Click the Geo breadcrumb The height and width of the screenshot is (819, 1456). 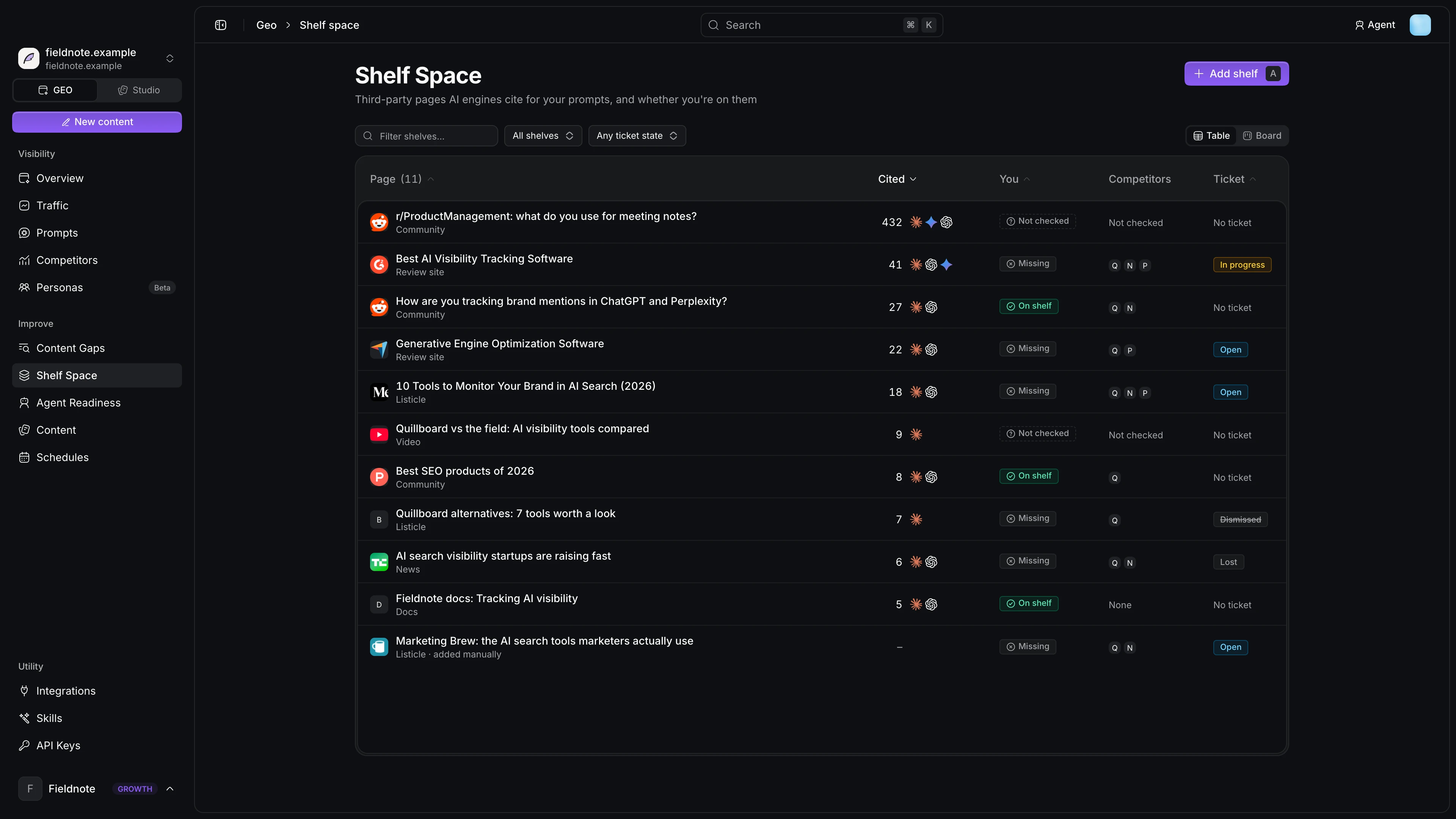point(266,25)
